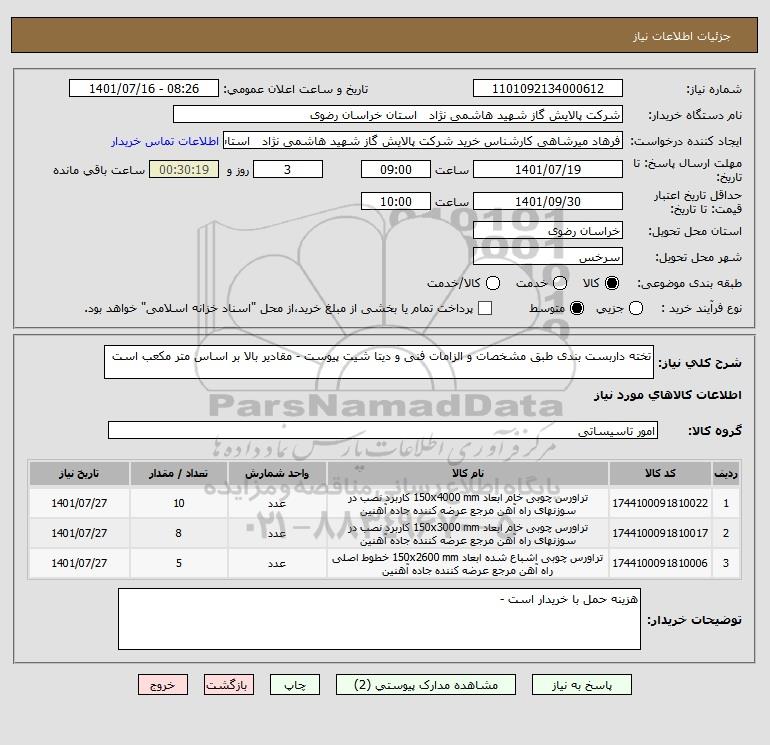The width and height of the screenshot is (770, 745).
Task: Click the شماره نیاز field 1101092134000612
Action: 548,88
